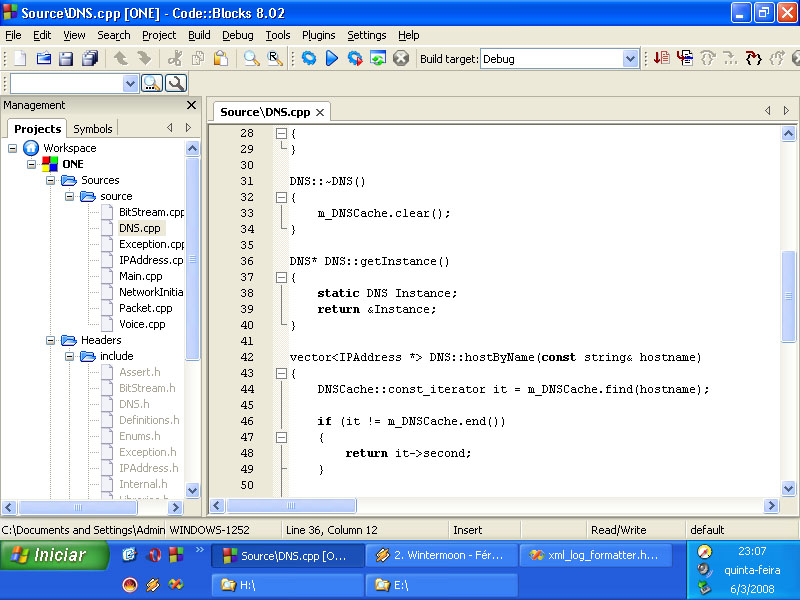Collapse the include folder under Headers
The image size is (800, 600).
point(69,356)
